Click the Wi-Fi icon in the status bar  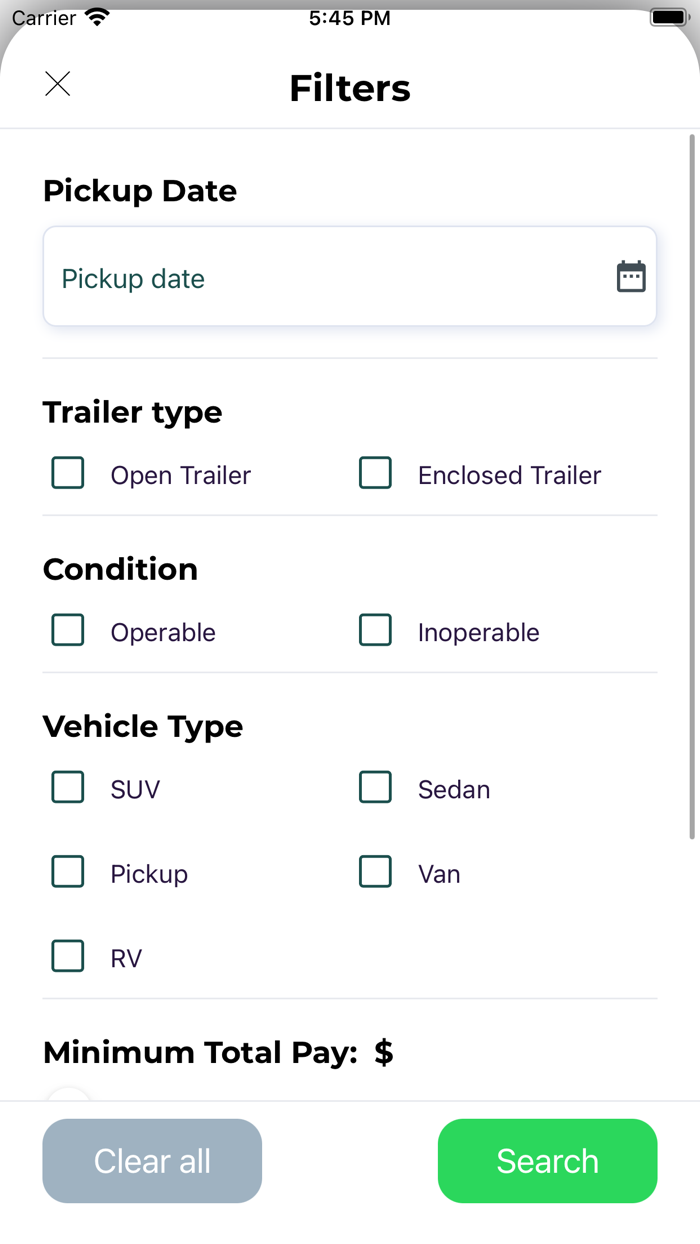[x=96, y=15]
